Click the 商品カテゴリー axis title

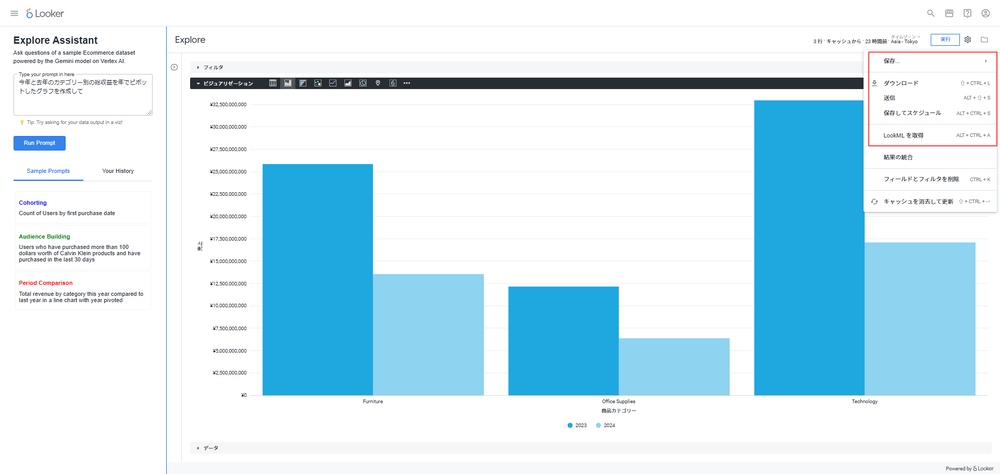pos(619,411)
